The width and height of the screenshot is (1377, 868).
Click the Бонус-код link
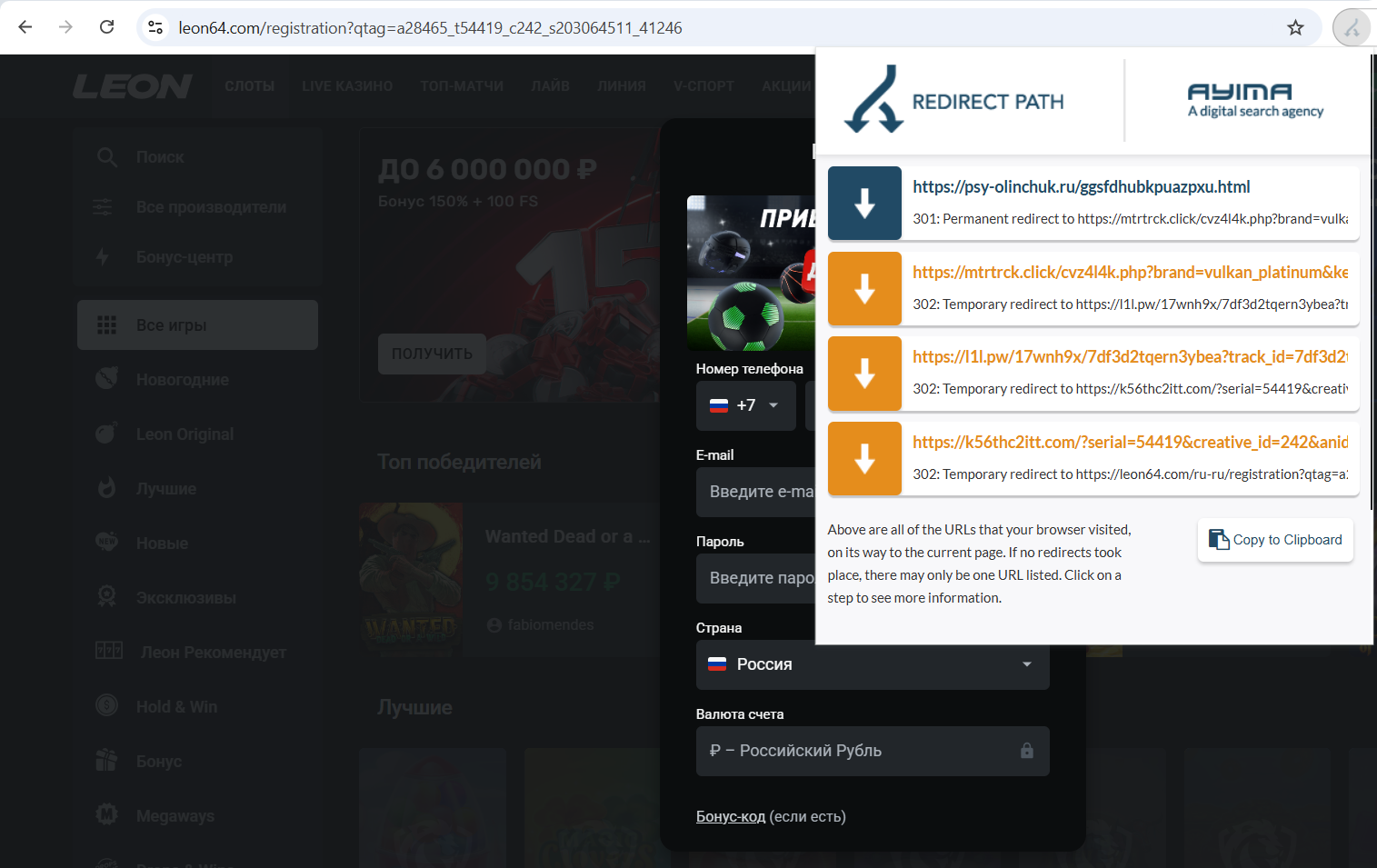(731, 816)
